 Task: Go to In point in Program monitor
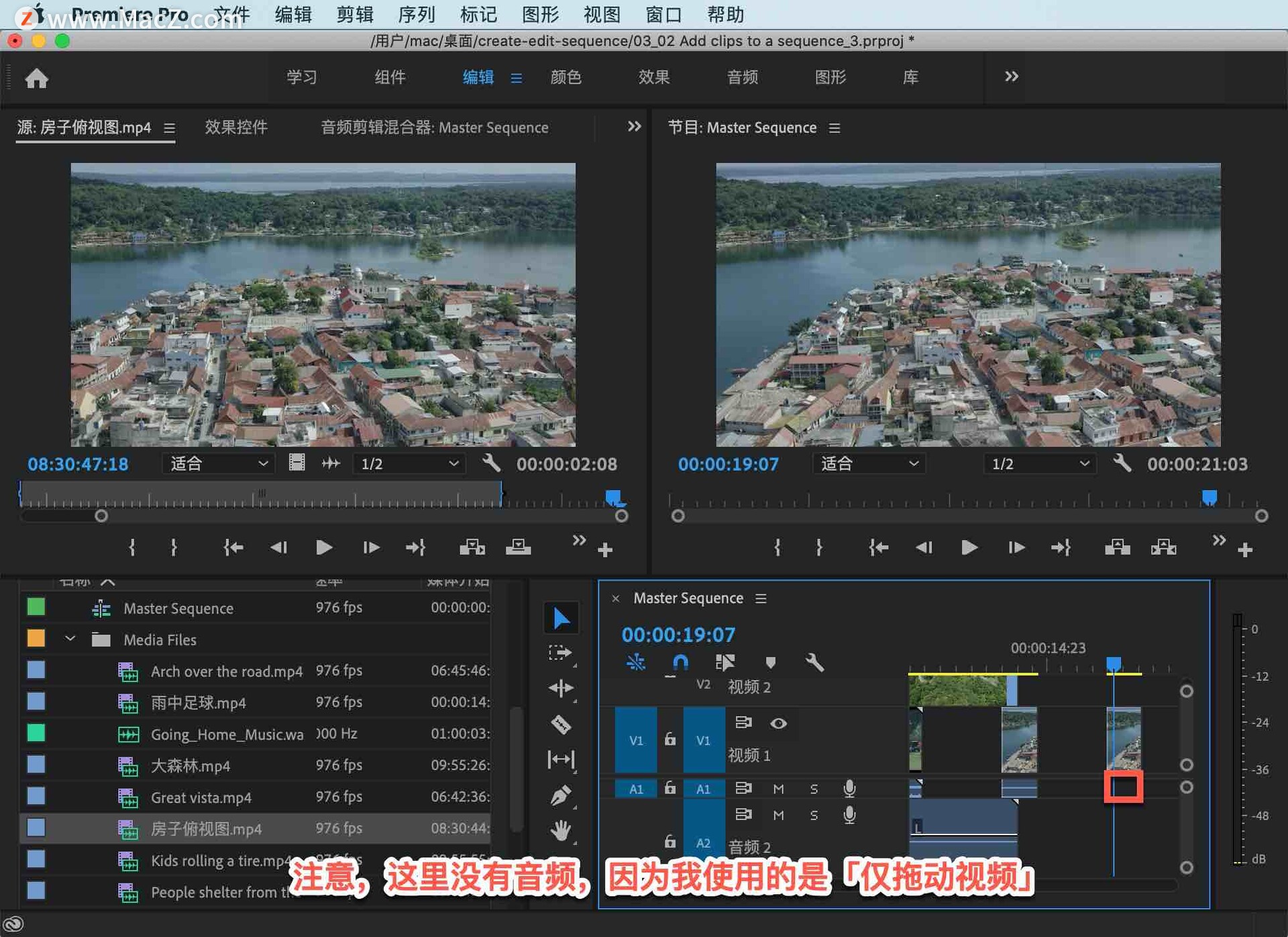(x=878, y=547)
